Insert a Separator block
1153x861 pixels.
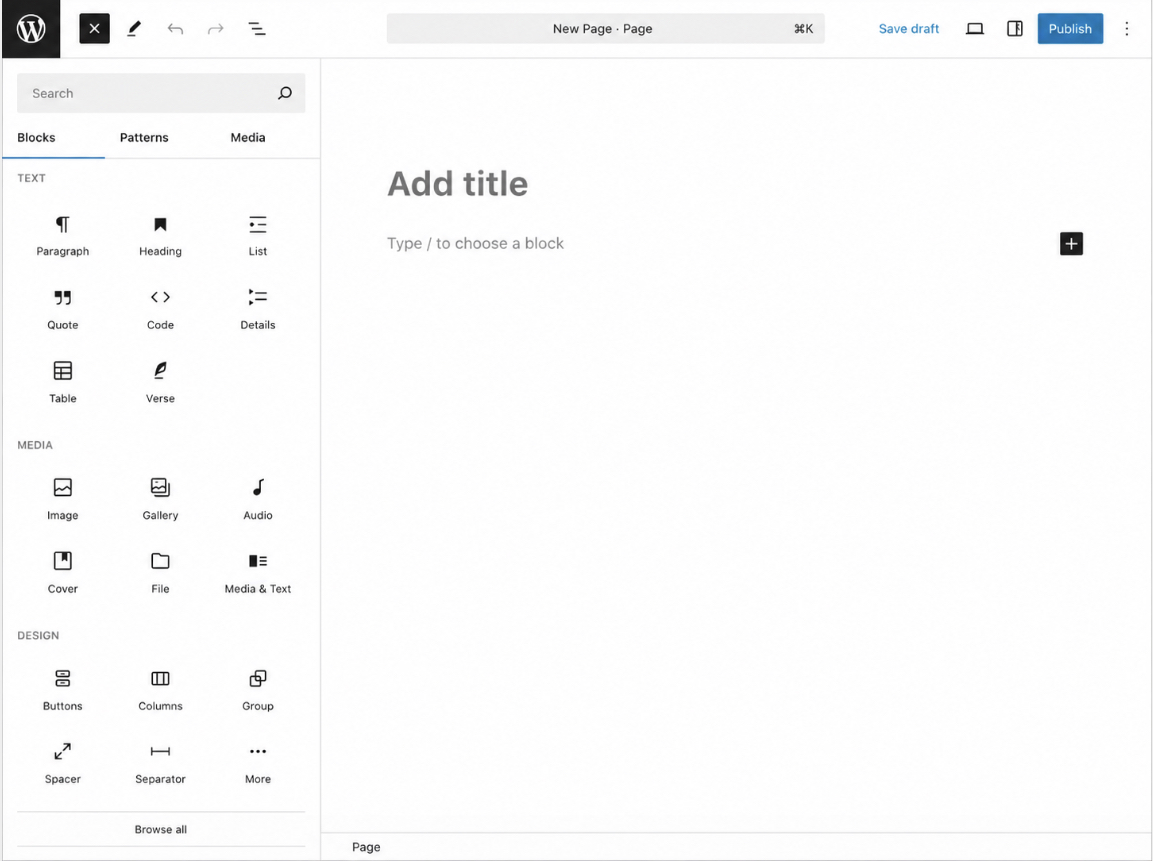click(x=160, y=764)
